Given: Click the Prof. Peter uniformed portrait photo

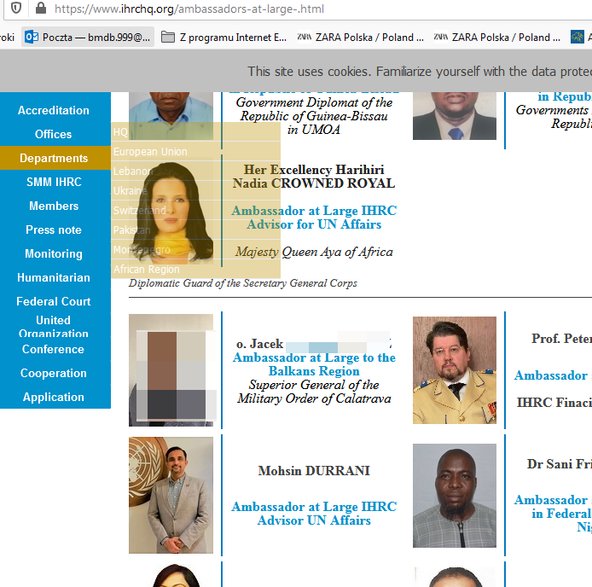Looking at the screenshot, I should [x=455, y=370].
